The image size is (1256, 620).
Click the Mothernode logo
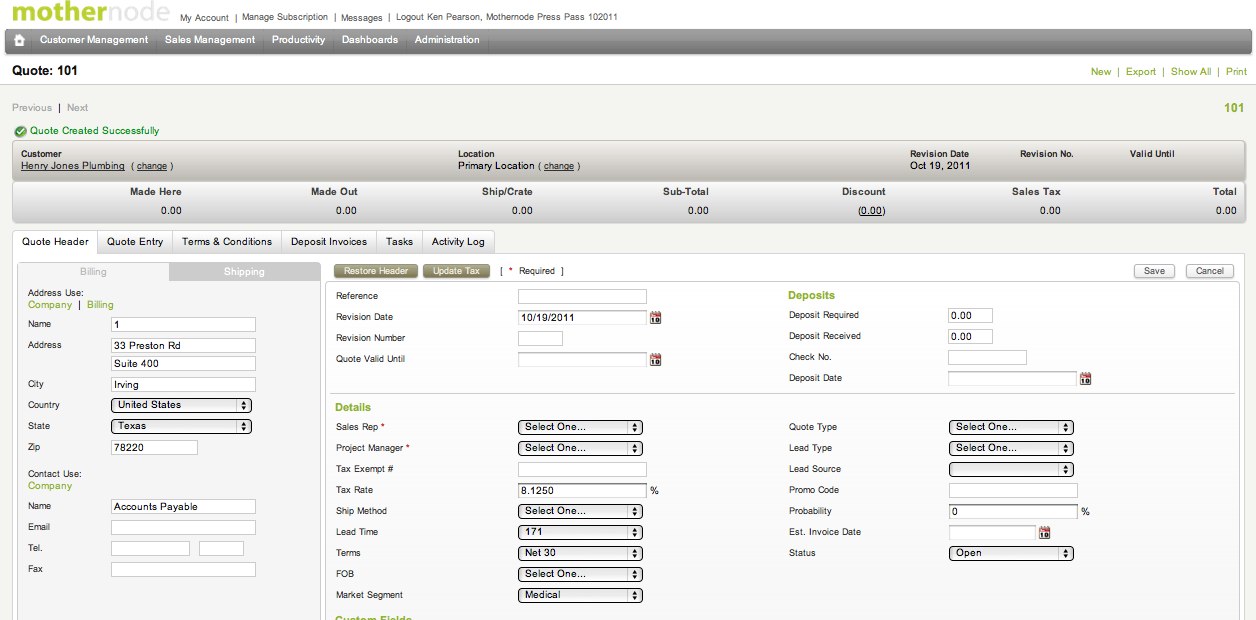coord(88,14)
